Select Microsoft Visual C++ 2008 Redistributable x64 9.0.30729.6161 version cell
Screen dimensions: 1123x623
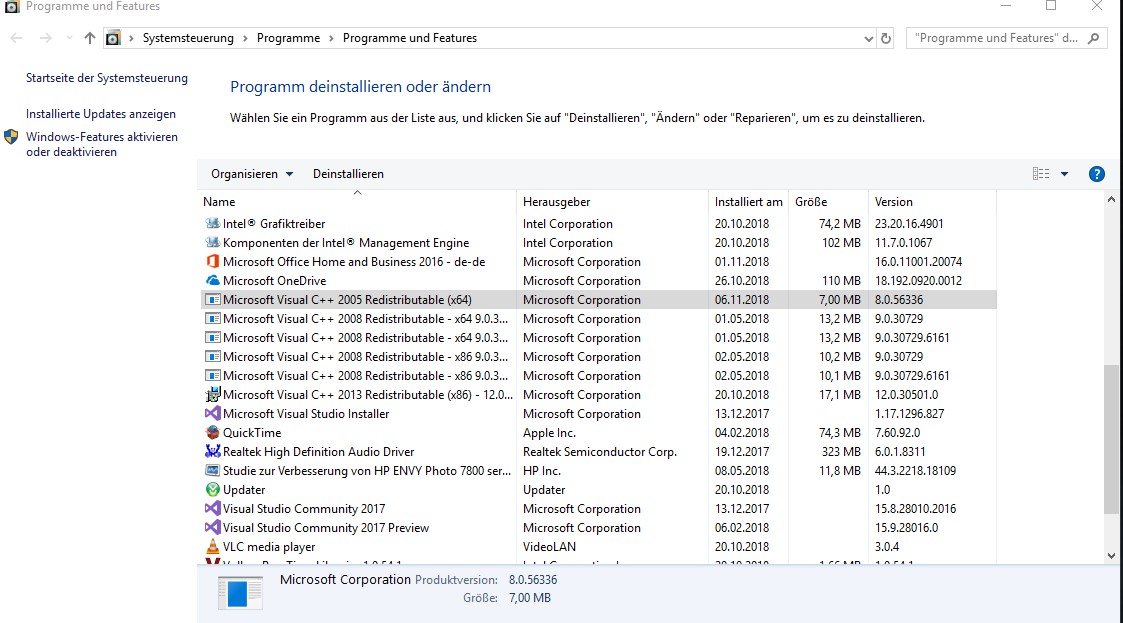click(x=912, y=338)
